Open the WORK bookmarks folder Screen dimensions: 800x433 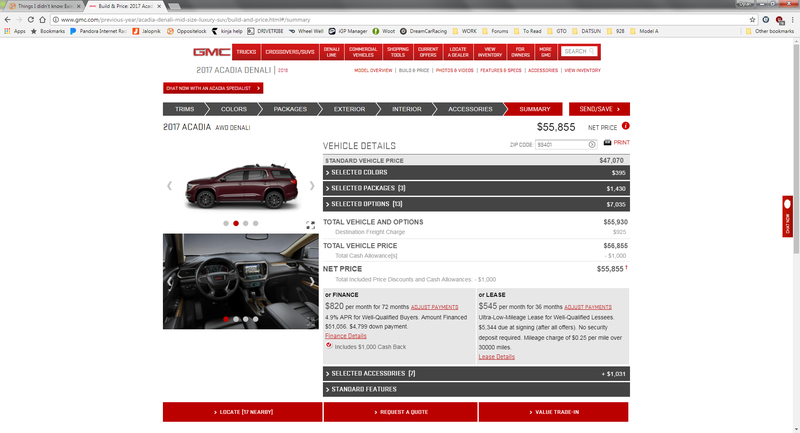click(x=465, y=31)
